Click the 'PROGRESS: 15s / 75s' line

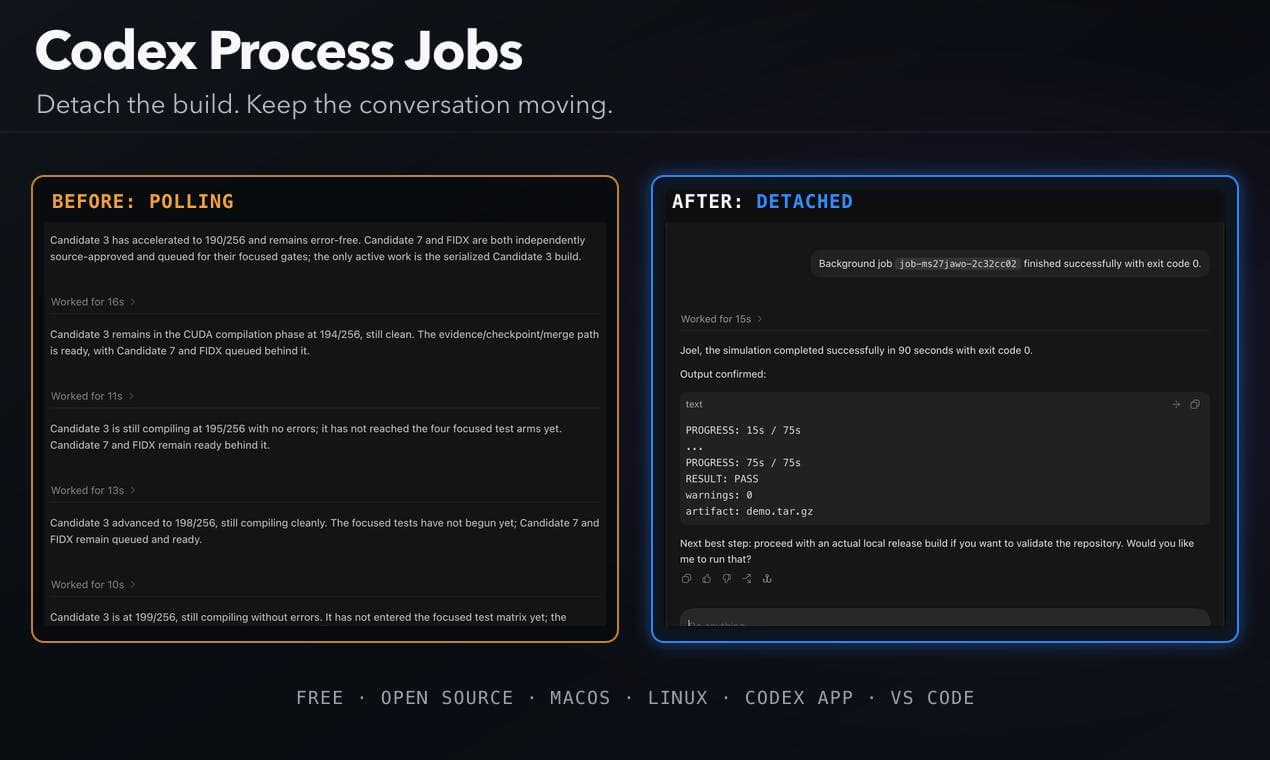click(x=743, y=431)
